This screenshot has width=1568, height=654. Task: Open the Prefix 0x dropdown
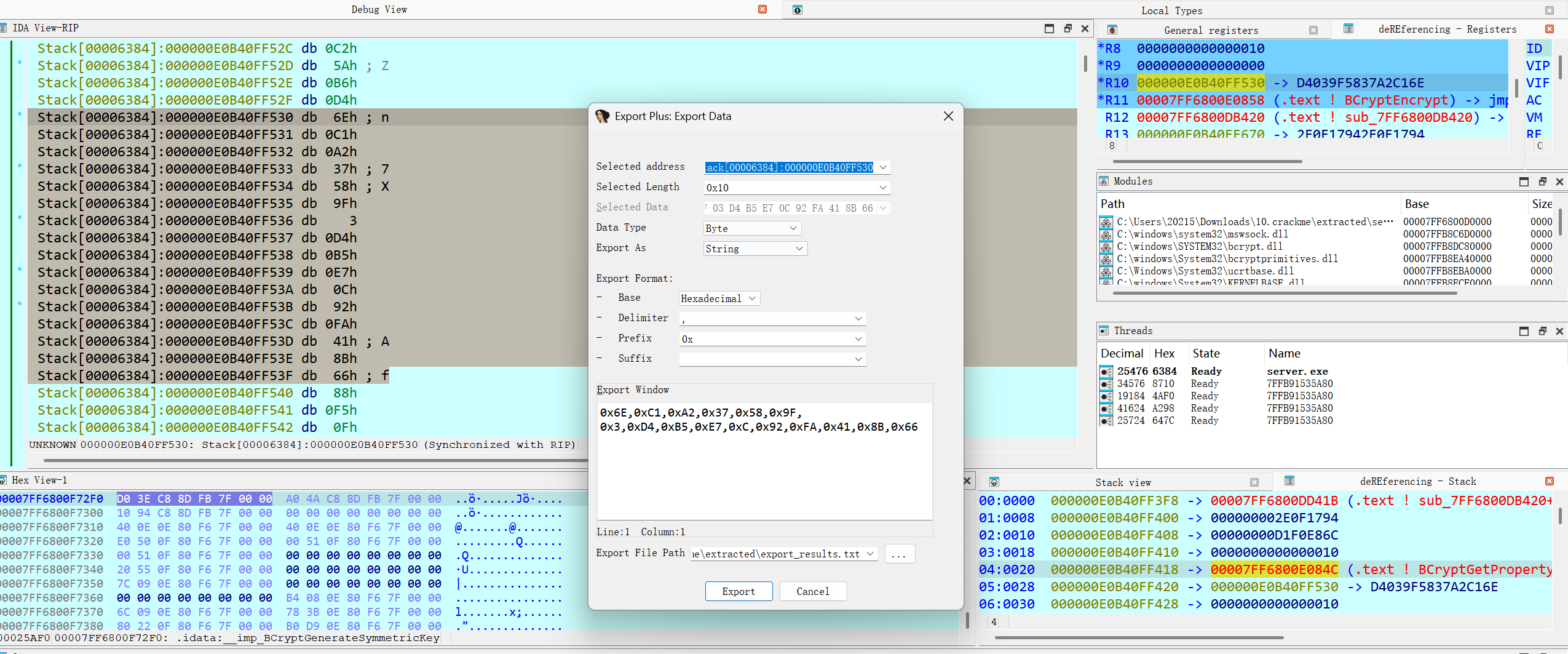coord(858,339)
